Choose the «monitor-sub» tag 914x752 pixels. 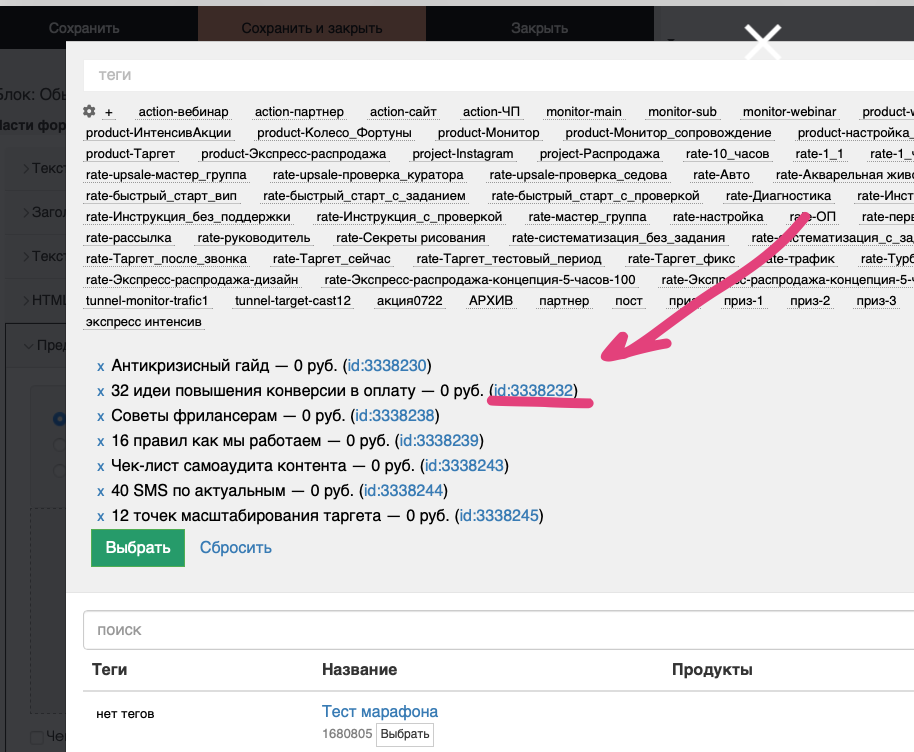683,112
